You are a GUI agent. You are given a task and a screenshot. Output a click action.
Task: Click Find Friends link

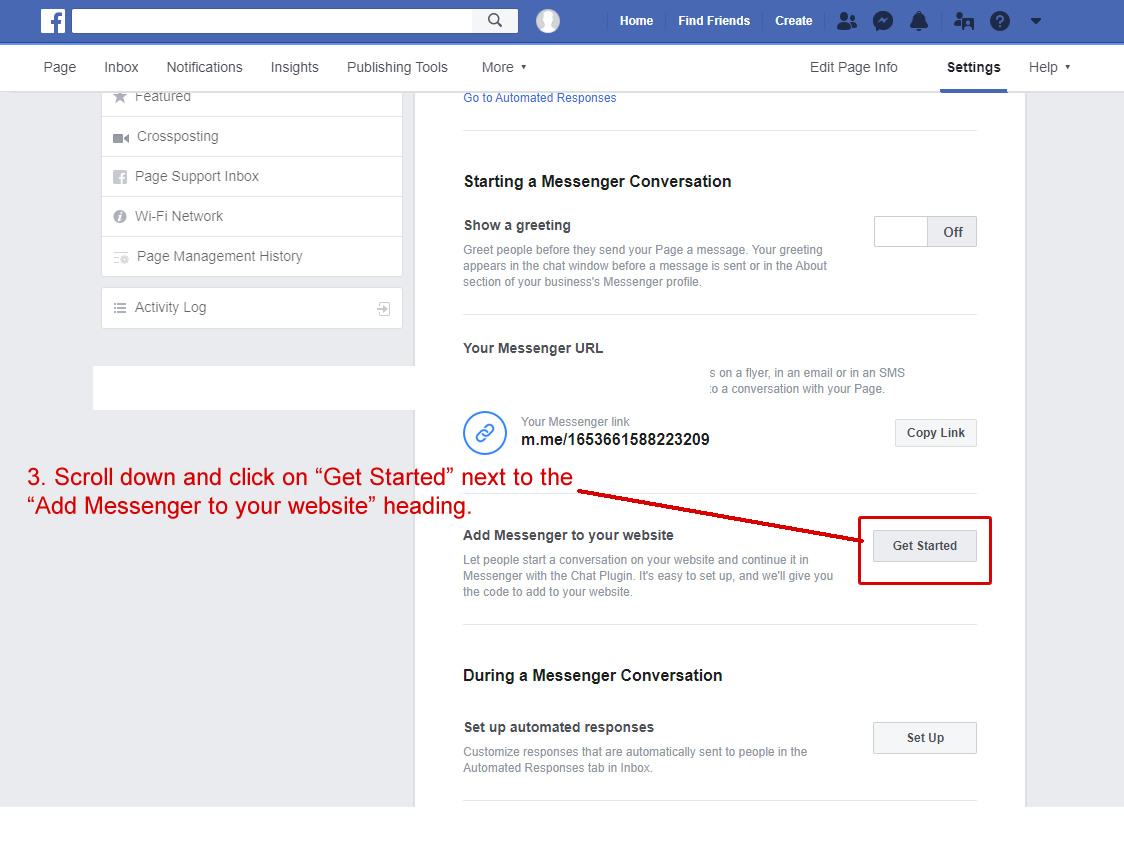pos(714,21)
